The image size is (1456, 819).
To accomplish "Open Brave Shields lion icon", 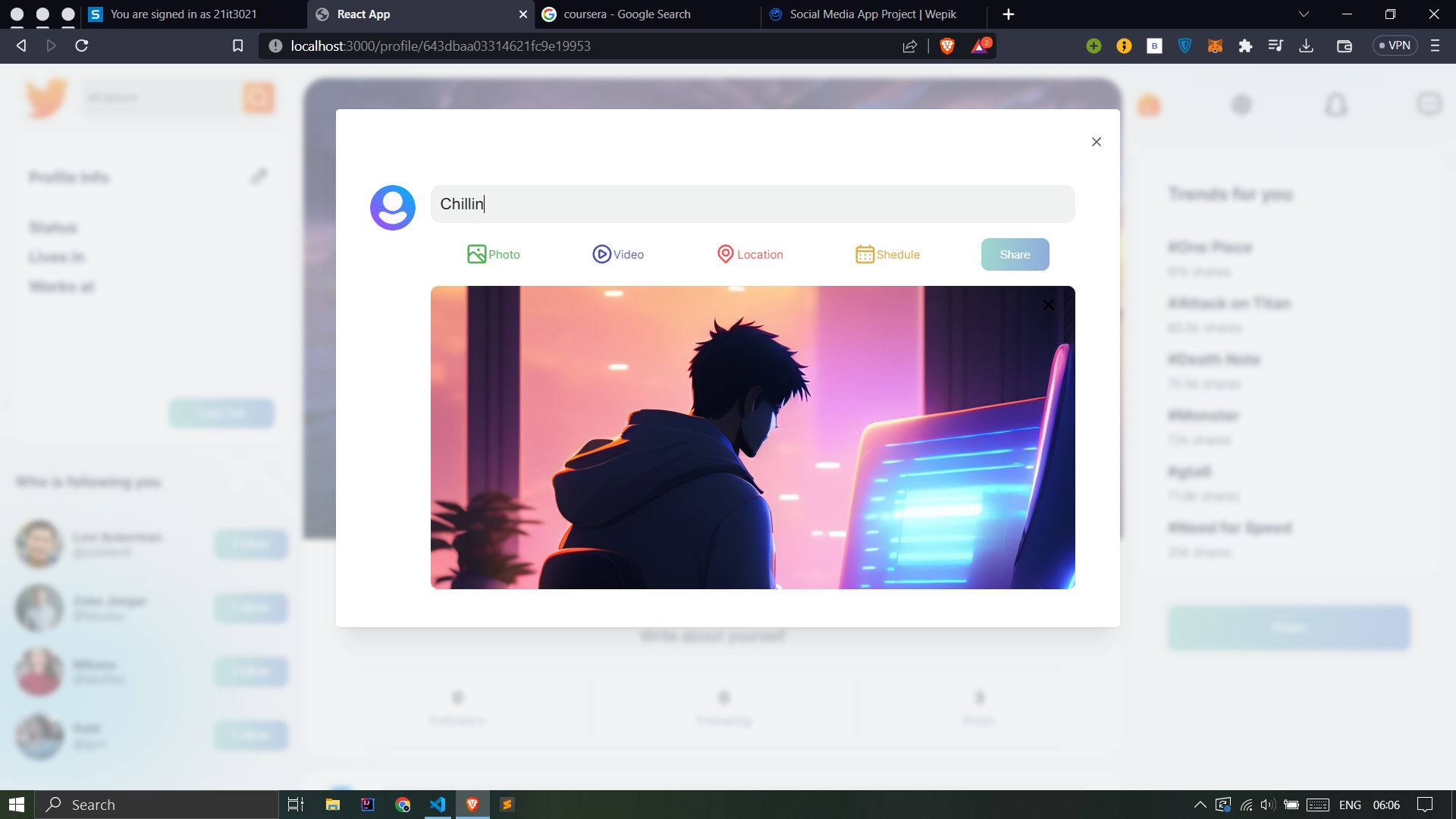I will pyautogui.click(x=947, y=45).
